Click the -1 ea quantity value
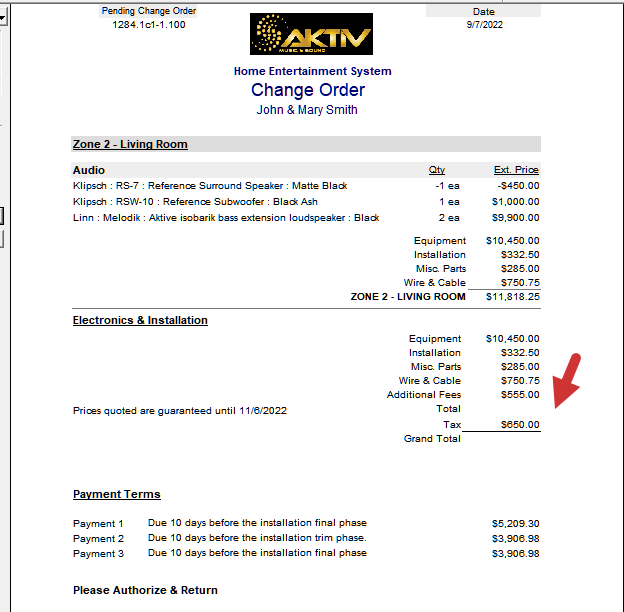Viewport: 624px width, 612px height. coord(447,186)
